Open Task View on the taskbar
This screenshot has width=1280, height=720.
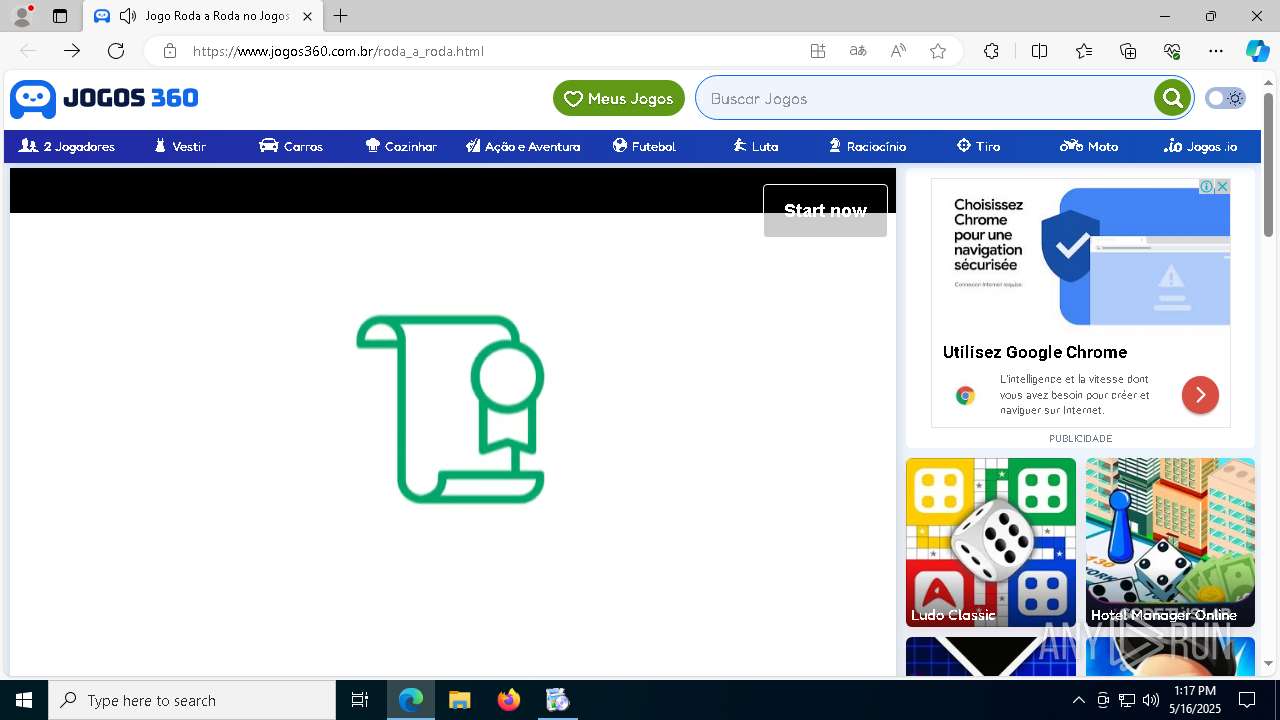pos(360,700)
